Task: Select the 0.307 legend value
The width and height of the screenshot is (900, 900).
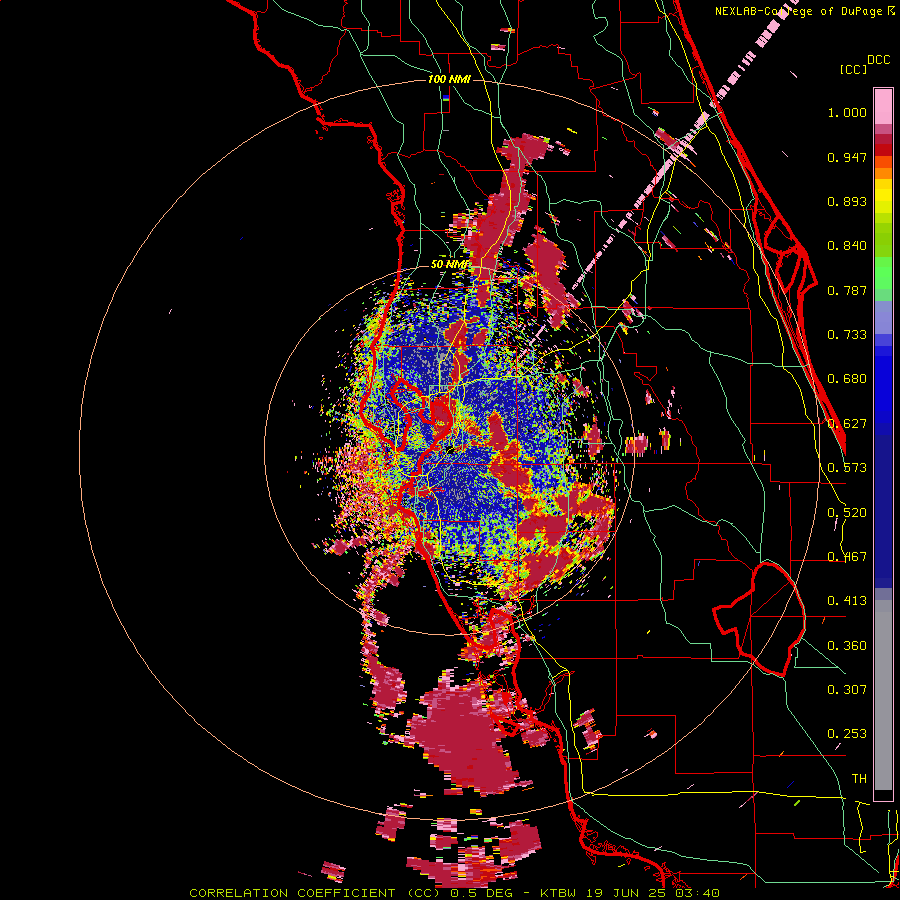Action: click(847, 689)
